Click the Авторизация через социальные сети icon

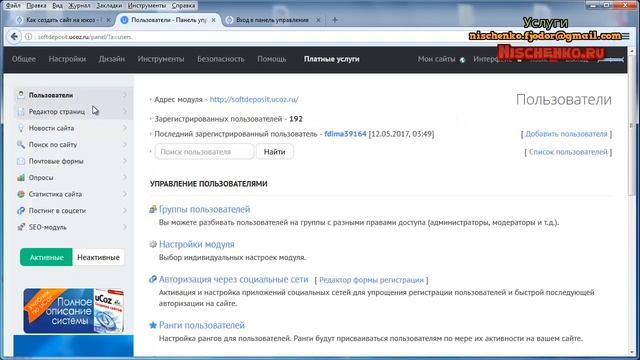[153, 279]
